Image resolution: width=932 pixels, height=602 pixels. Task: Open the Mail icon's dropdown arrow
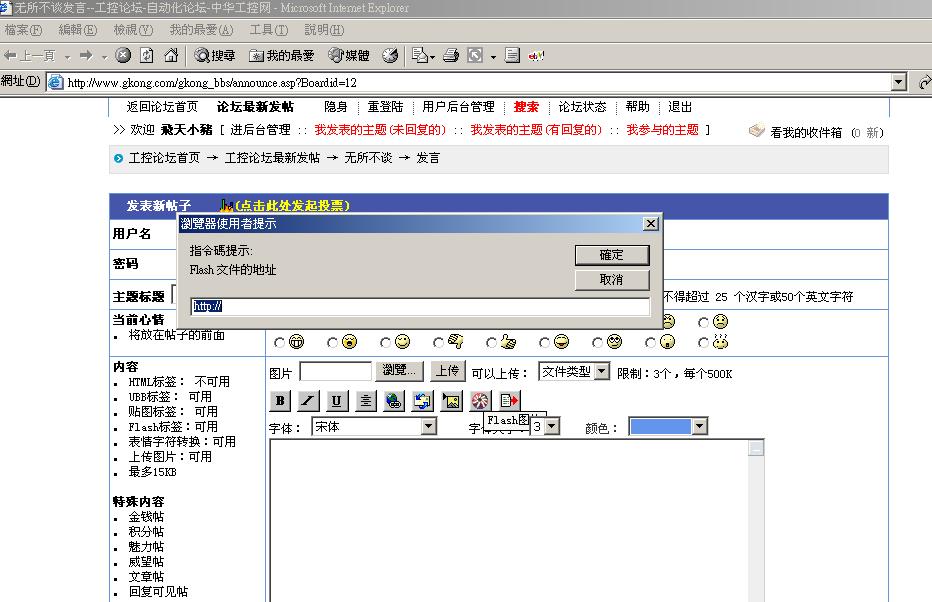[432, 57]
